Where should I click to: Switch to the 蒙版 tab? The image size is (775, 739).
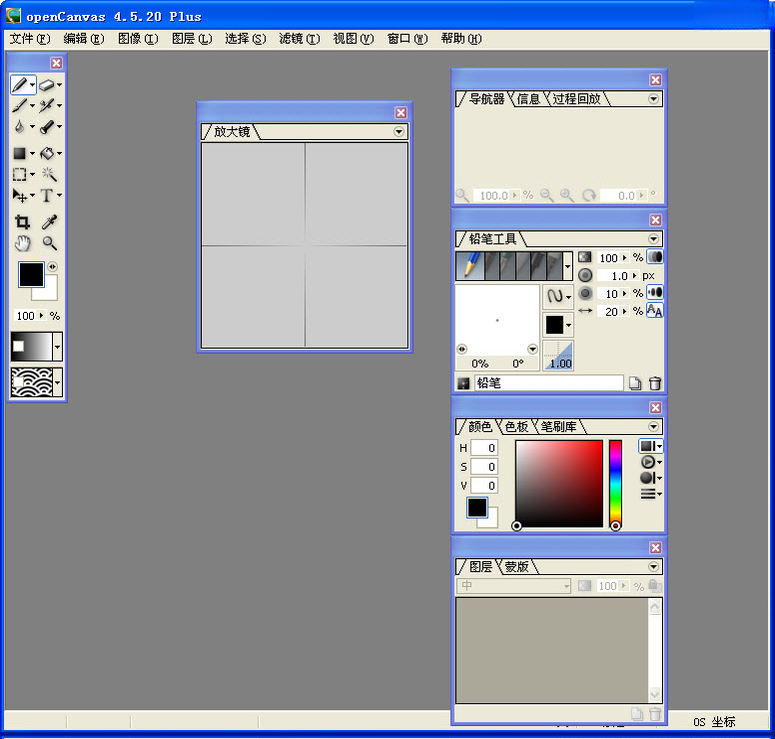[x=517, y=566]
